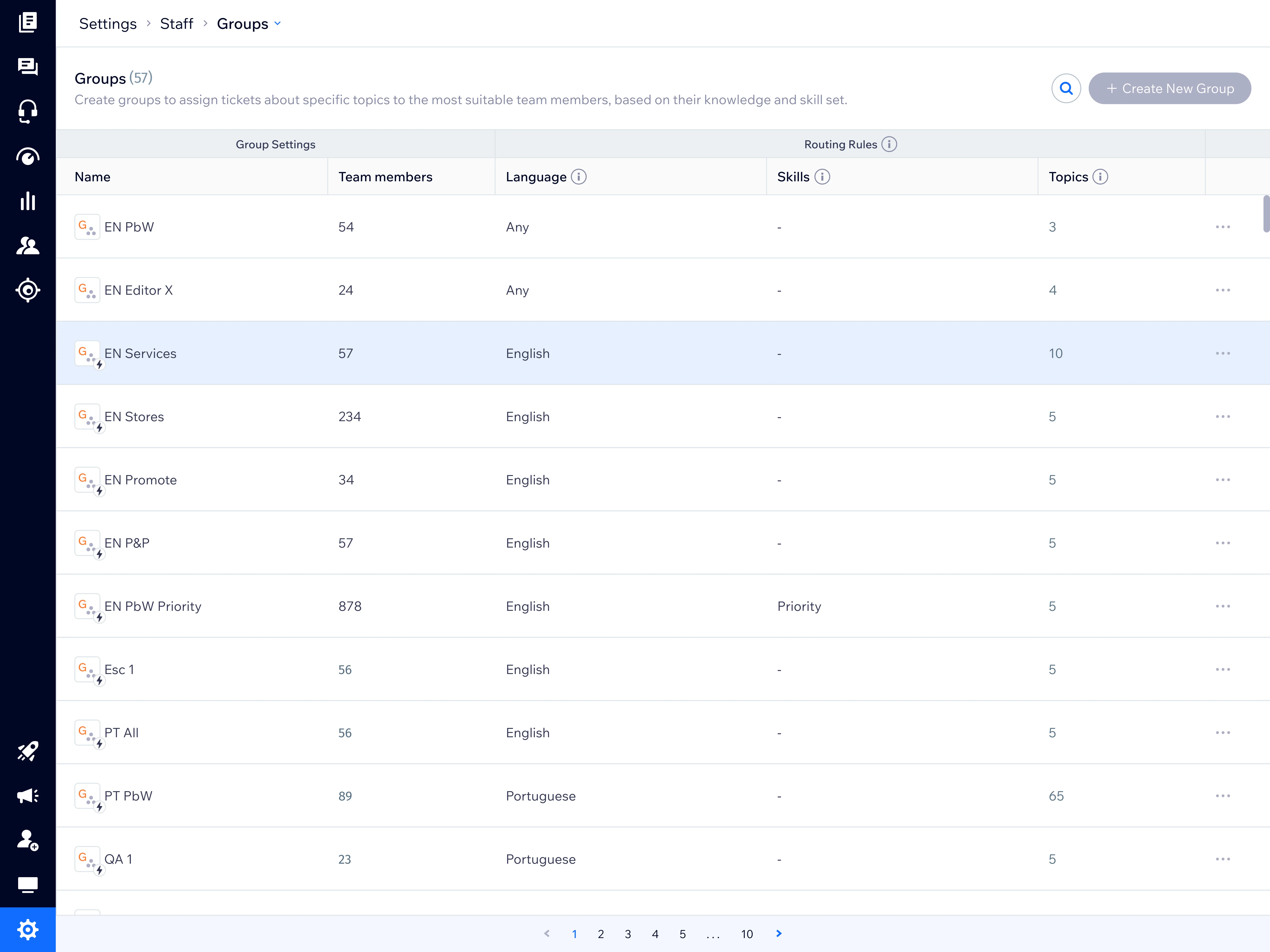Open the EN Editor X group name
The image size is (1270, 952).
138,291
